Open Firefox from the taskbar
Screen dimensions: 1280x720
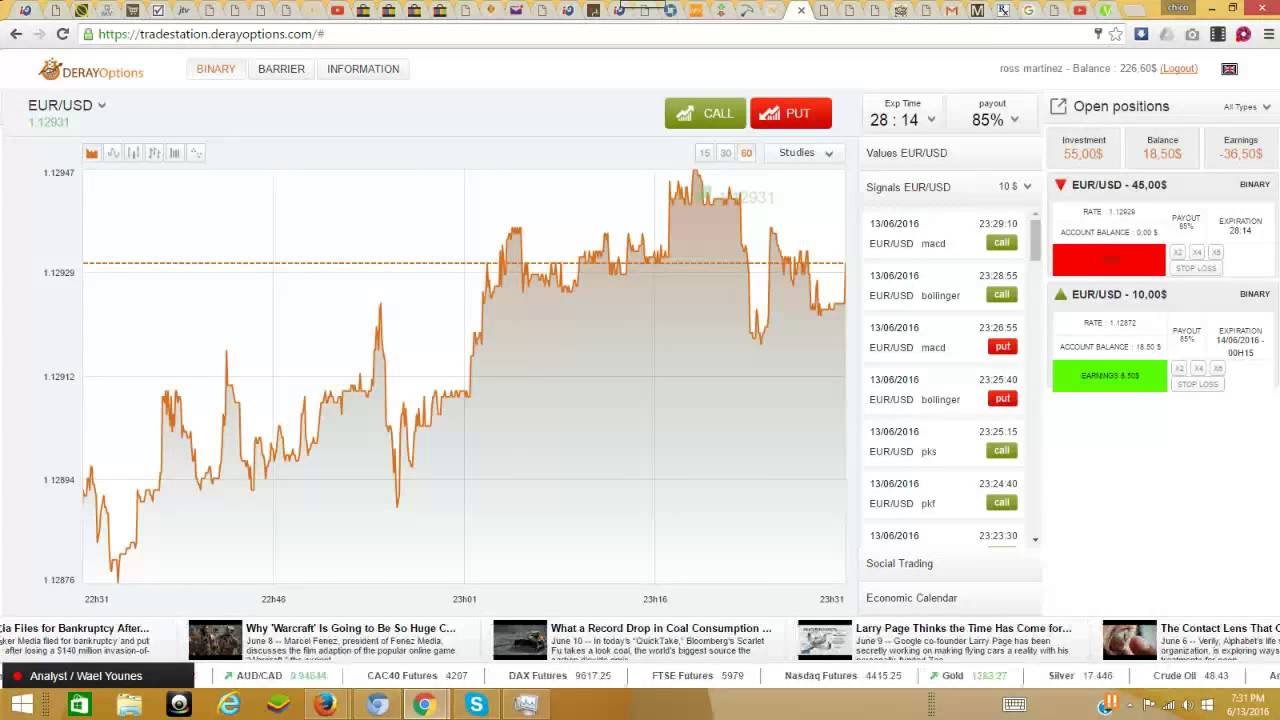click(x=325, y=704)
